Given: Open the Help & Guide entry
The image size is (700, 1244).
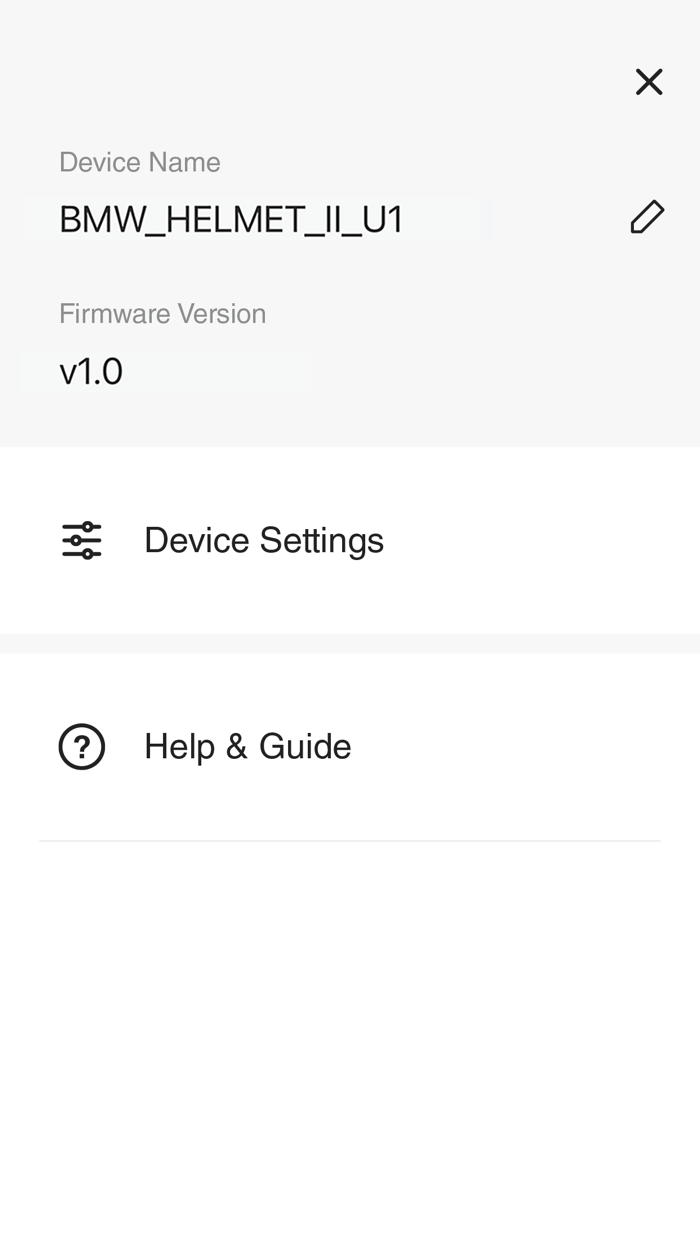Looking at the screenshot, I should coord(350,747).
